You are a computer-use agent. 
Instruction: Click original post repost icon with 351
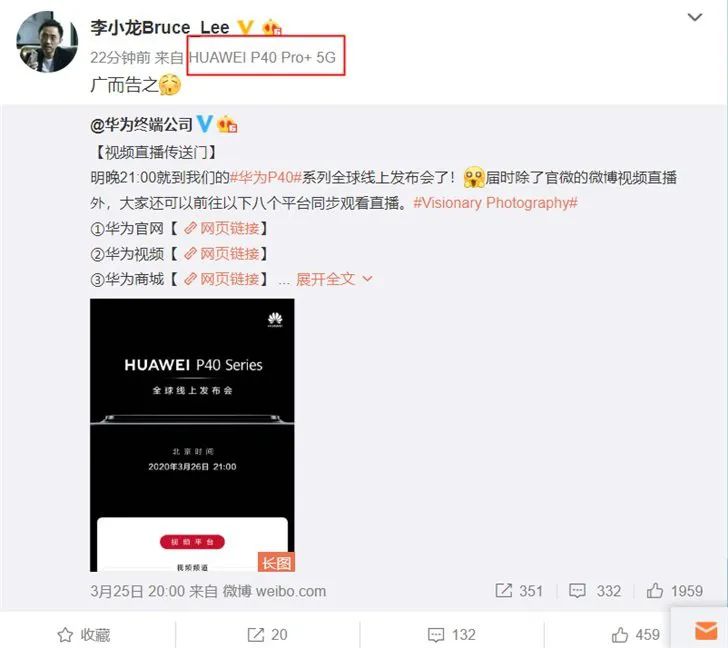tap(519, 591)
